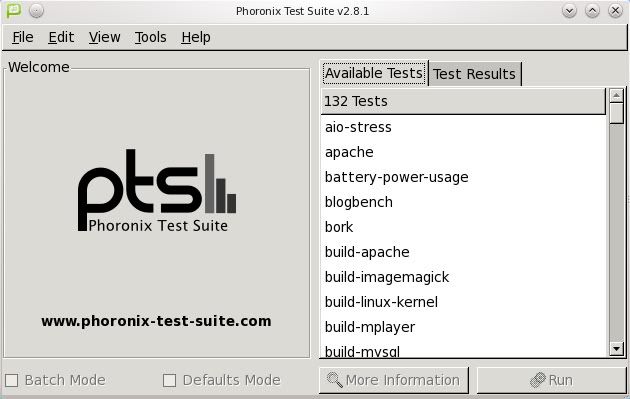Select the build-linux-kernel test
This screenshot has height=399, width=630.
(463, 302)
